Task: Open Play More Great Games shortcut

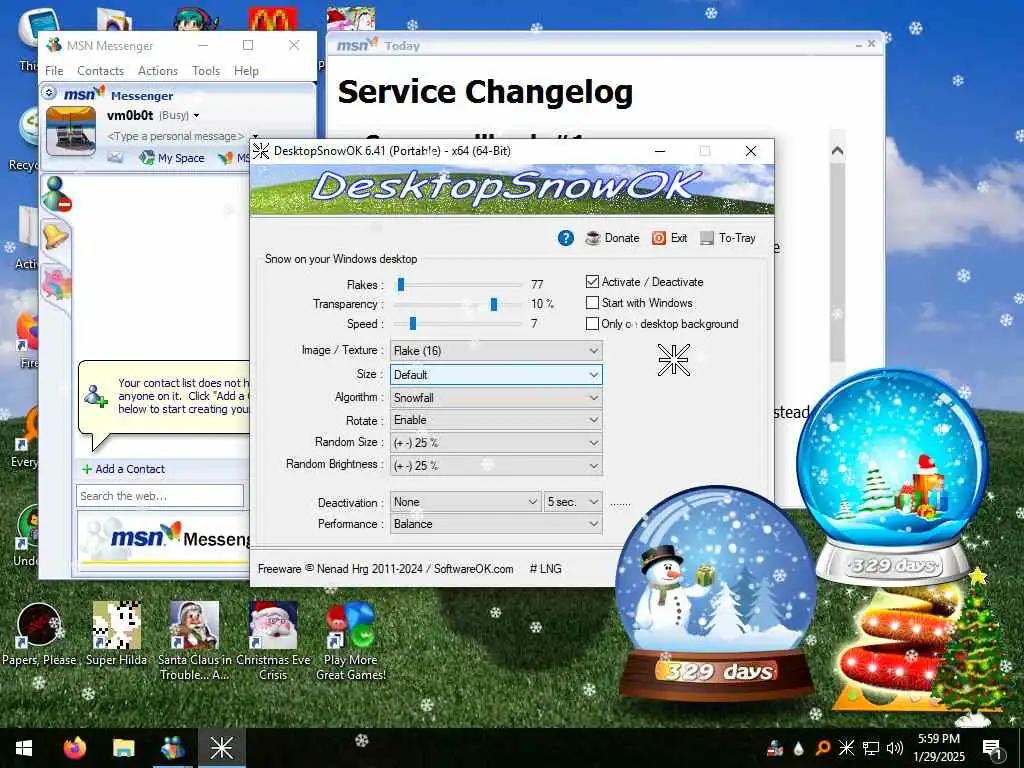Action: [x=351, y=641]
